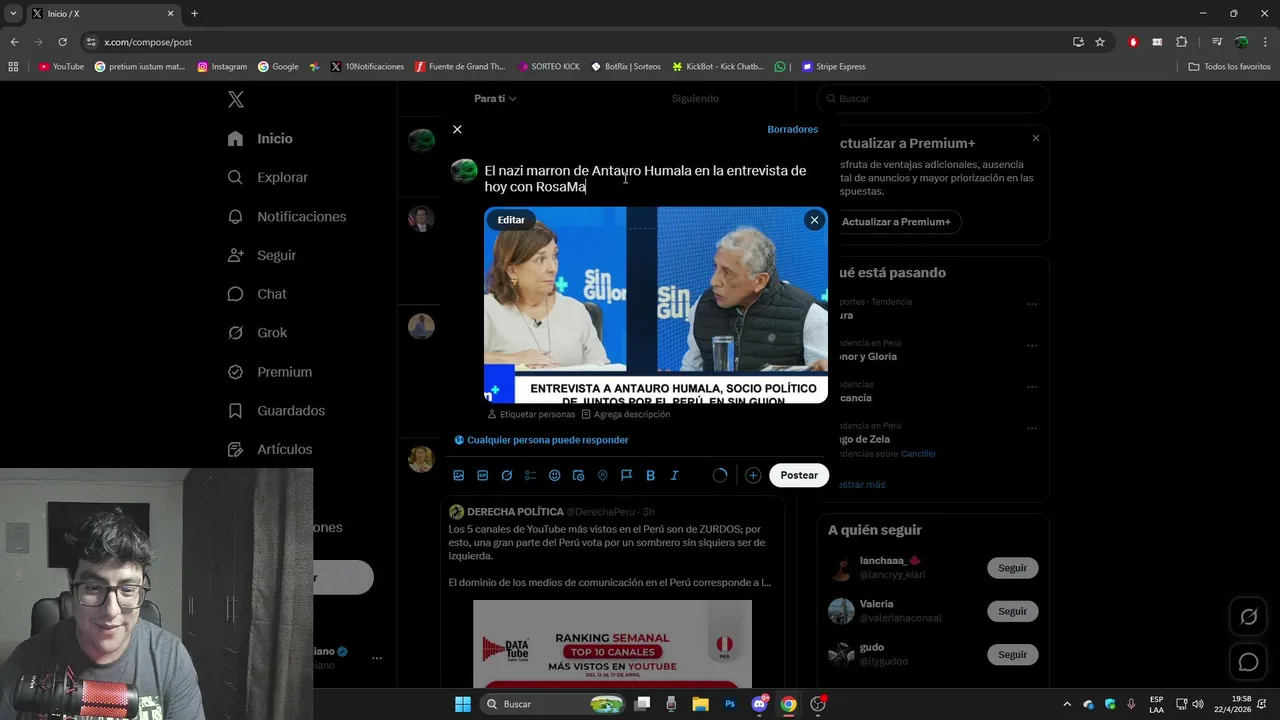Publish with the Postear button
Viewport: 1280px width, 720px height.
(x=799, y=475)
